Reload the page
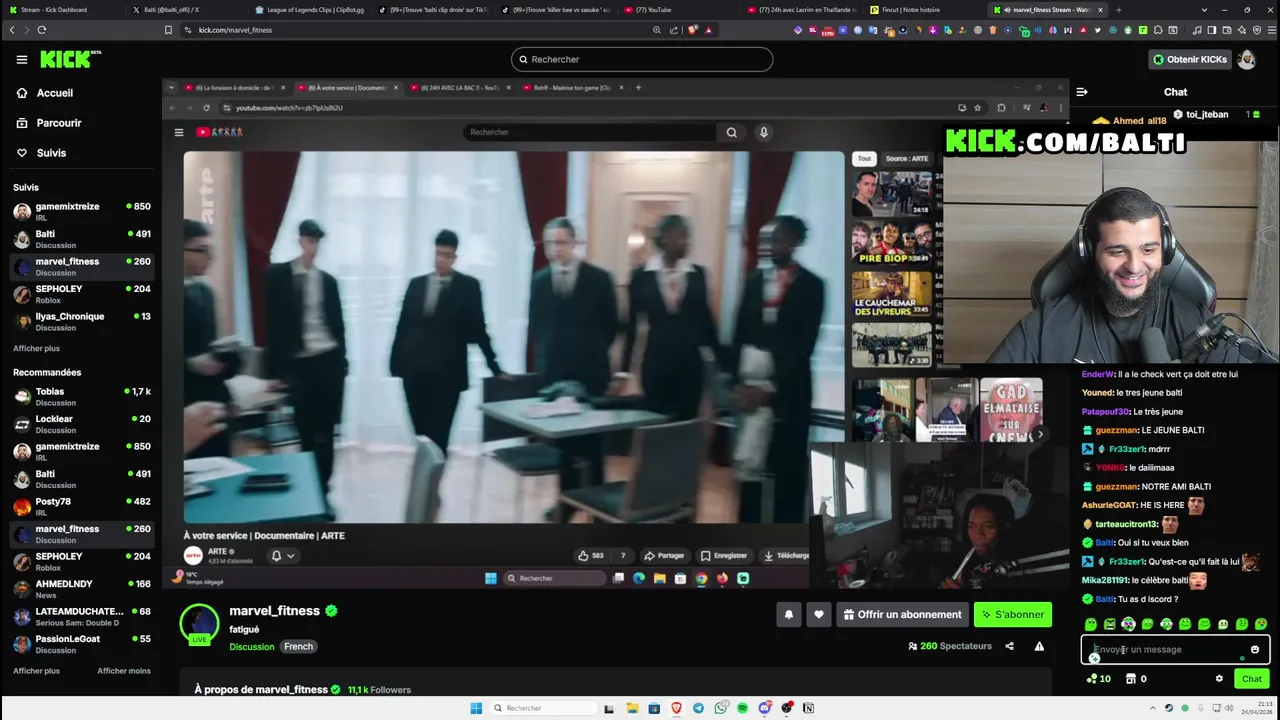Viewport: 1280px width, 720px height. (x=42, y=30)
